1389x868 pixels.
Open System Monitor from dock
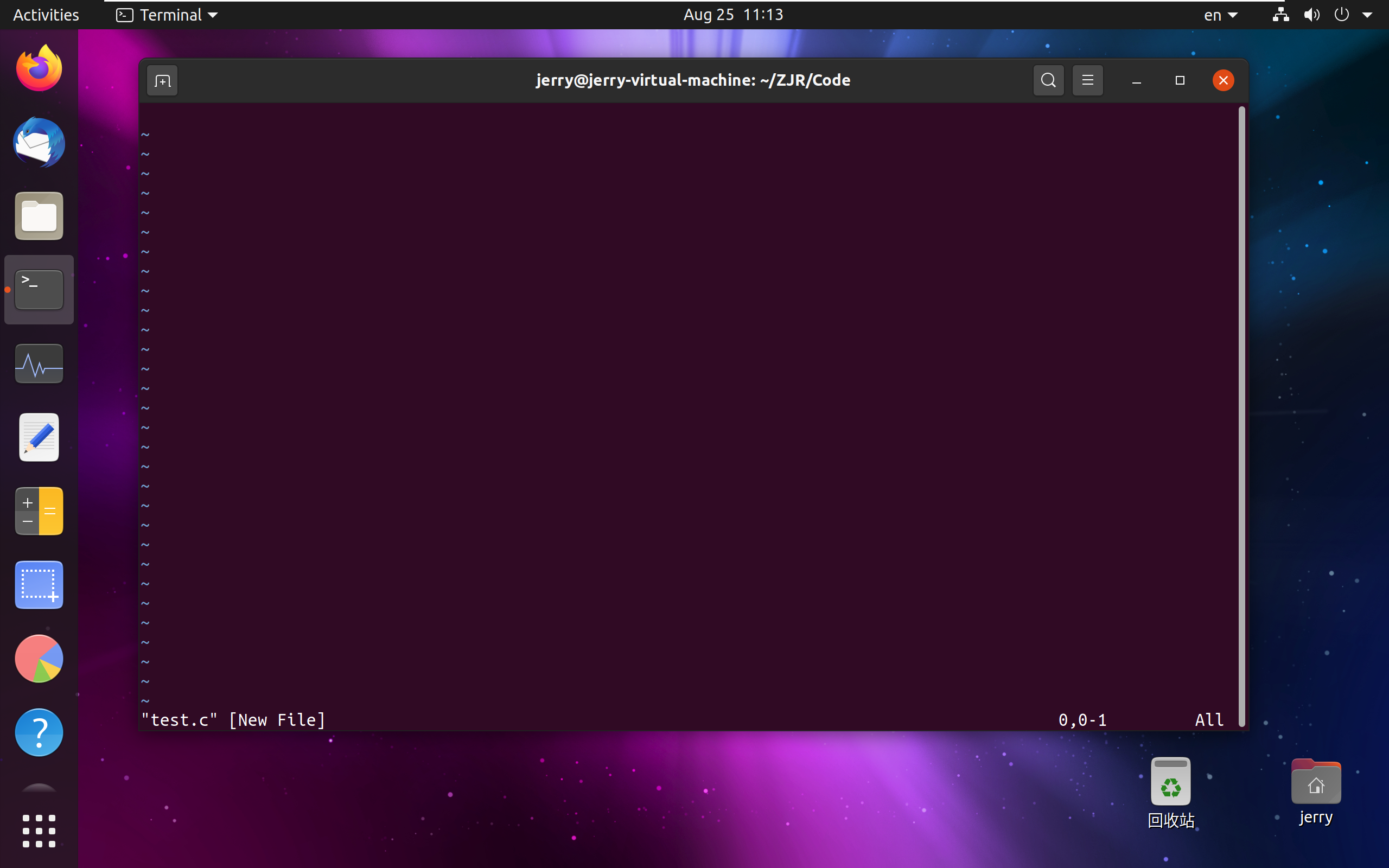(39, 364)
